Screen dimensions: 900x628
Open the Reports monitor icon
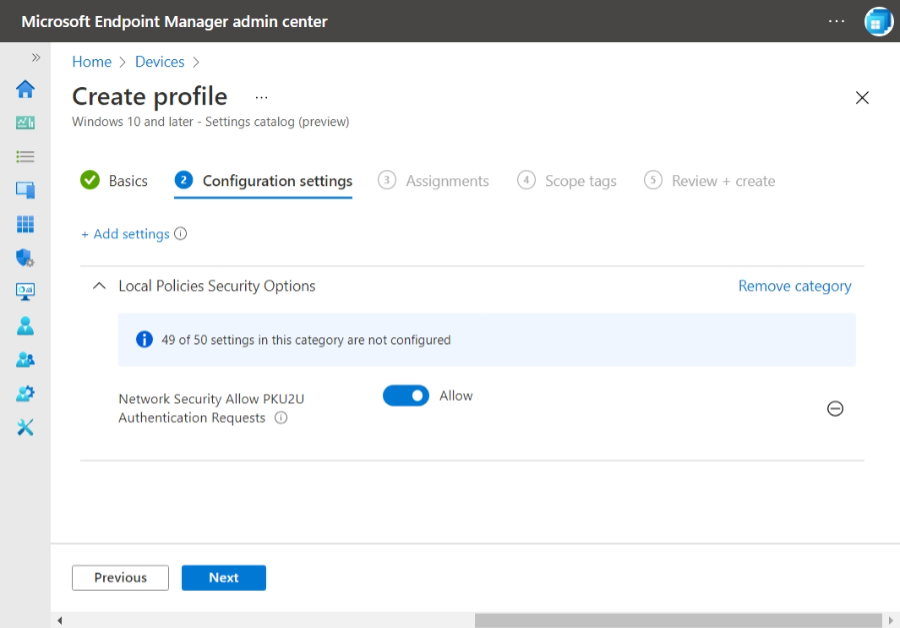pyautogui.click(x=25, y=291)
